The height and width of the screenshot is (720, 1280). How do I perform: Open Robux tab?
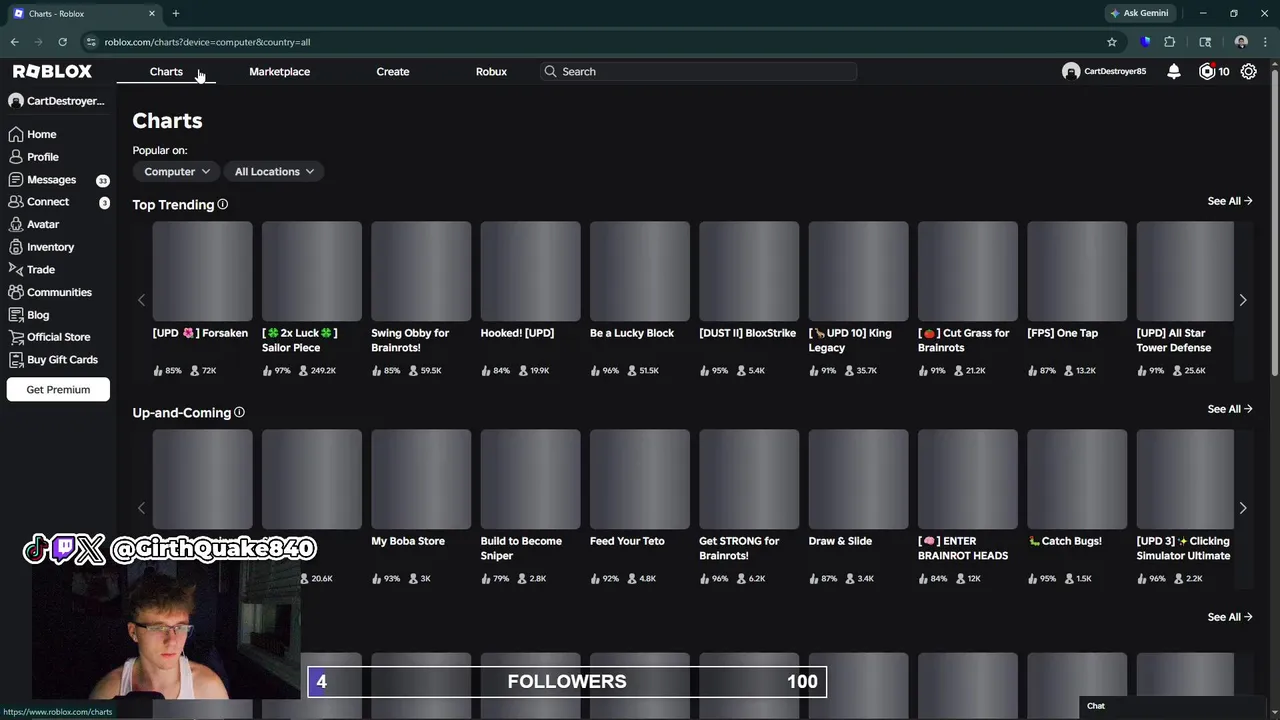[491, 71]
